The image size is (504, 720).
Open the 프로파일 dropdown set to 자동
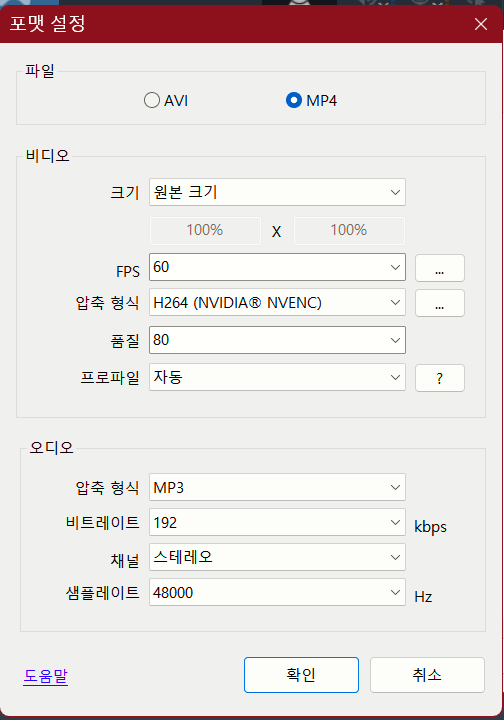277,377
